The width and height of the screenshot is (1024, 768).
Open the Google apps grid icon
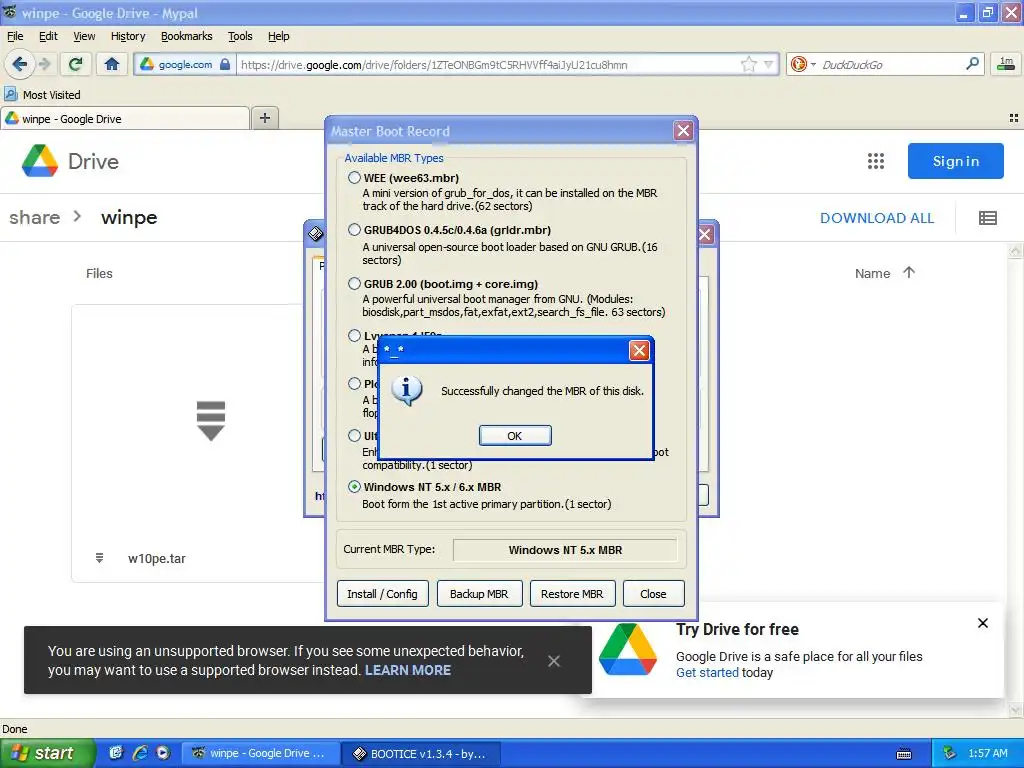tap(876, 161)
